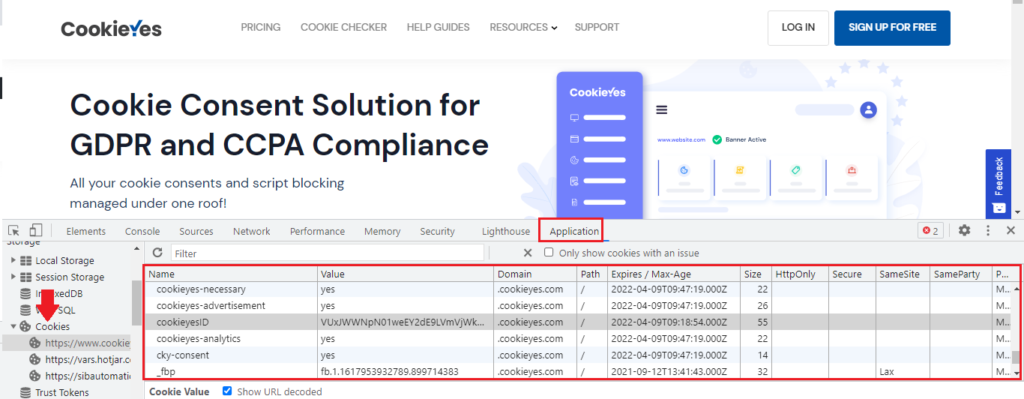
Task: Toggle Only show cookies with an issue
Action: (x=549, y=253)
